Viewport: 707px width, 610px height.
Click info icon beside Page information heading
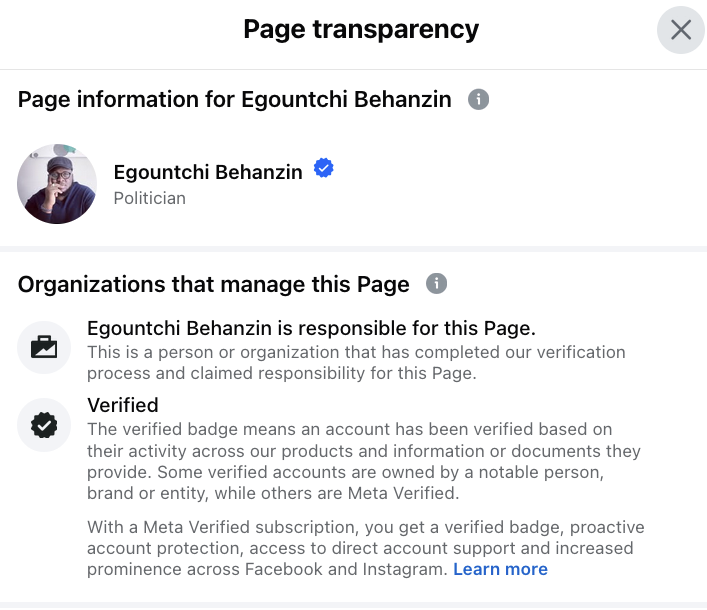(479, 100)
